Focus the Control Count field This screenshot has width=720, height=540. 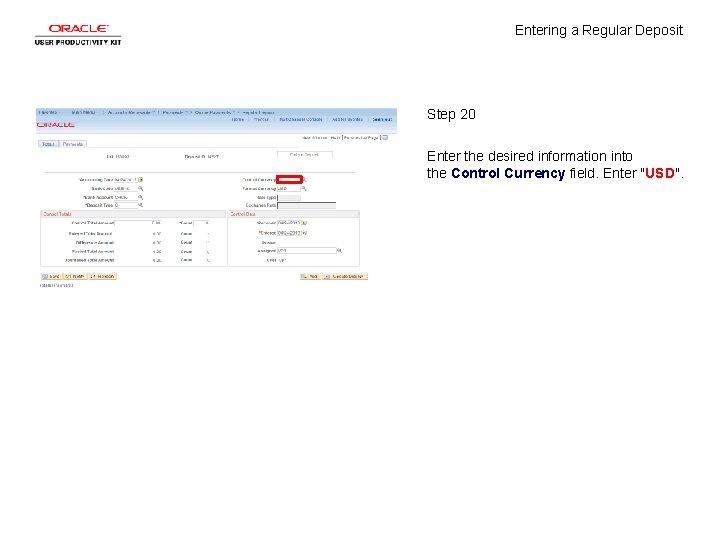[202, 223]
